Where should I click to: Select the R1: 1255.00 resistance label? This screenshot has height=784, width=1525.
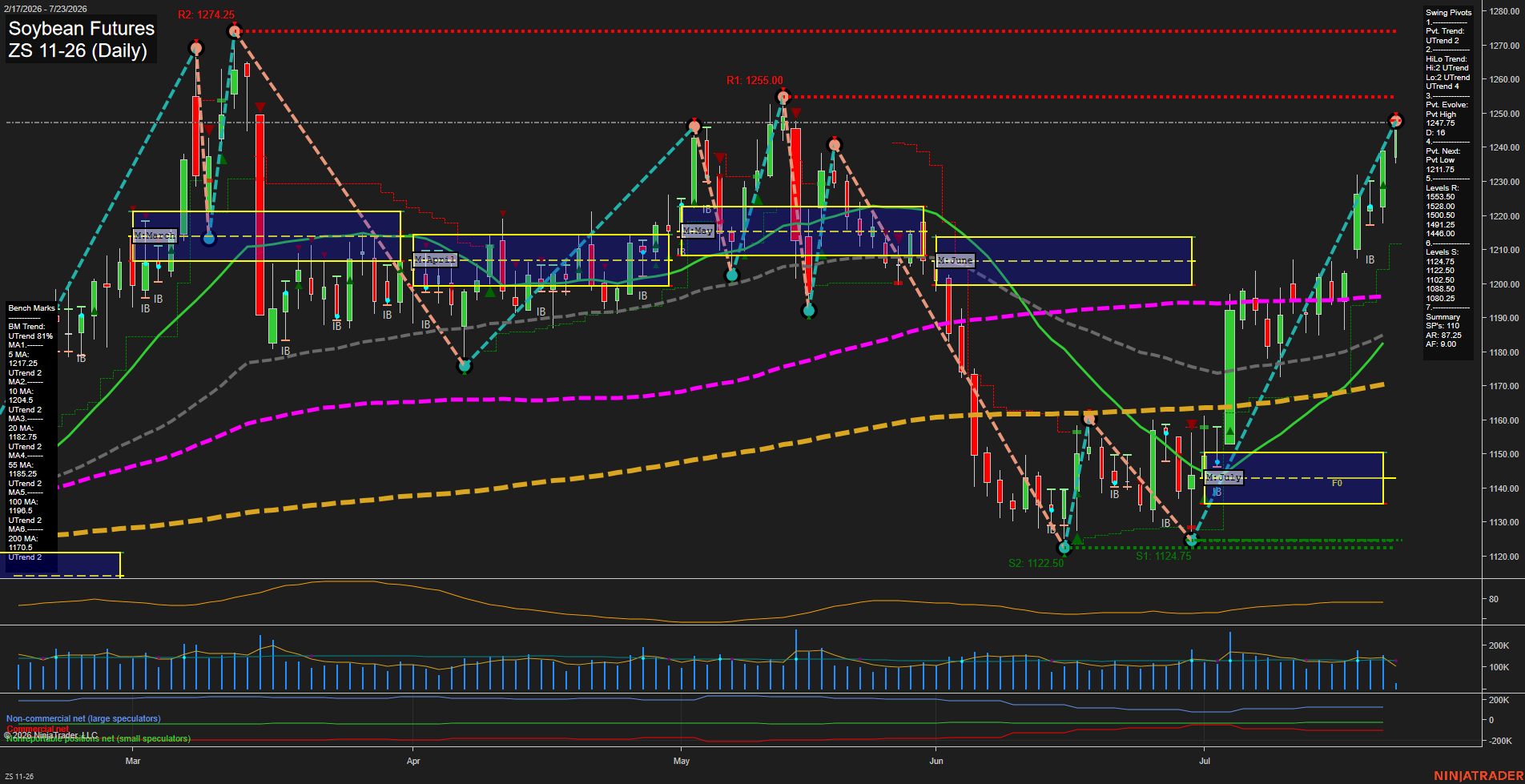point(754,80)
